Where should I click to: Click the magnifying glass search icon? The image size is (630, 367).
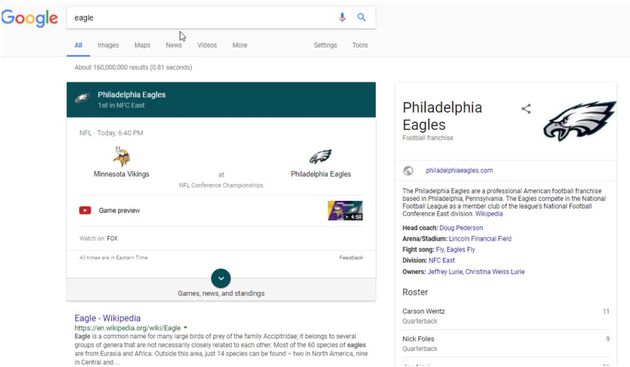(362, 17)
